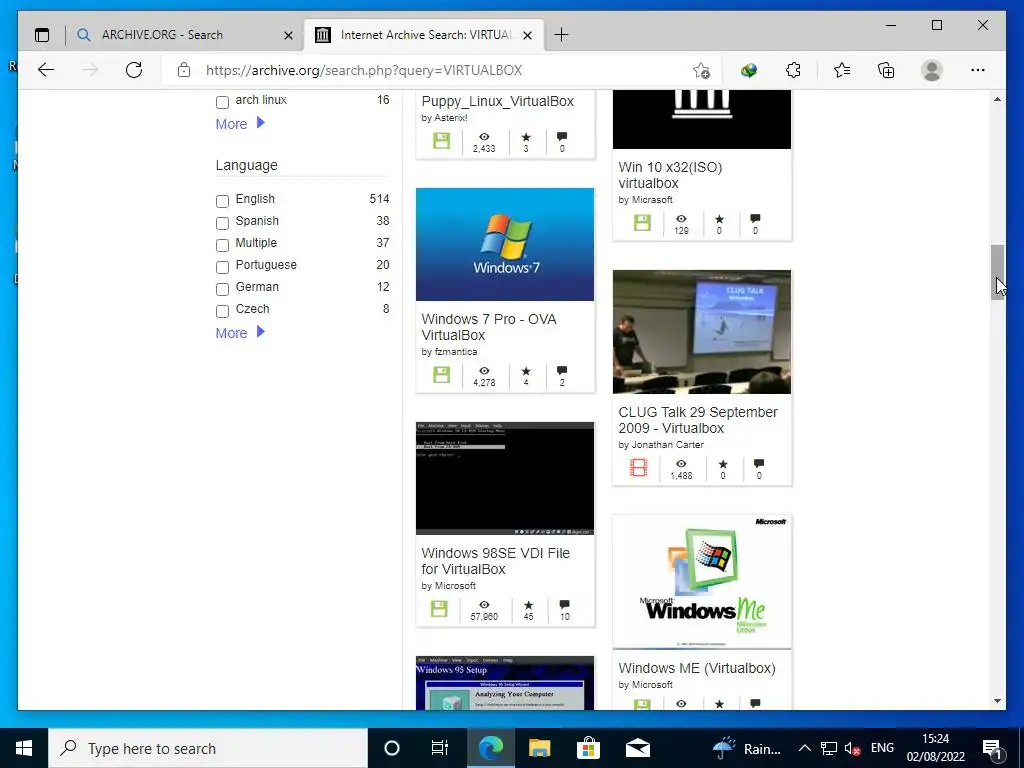The image size is (1024, 768).
Task: Click software floppy icon on Win 10 x32 card
Action: 643,223
